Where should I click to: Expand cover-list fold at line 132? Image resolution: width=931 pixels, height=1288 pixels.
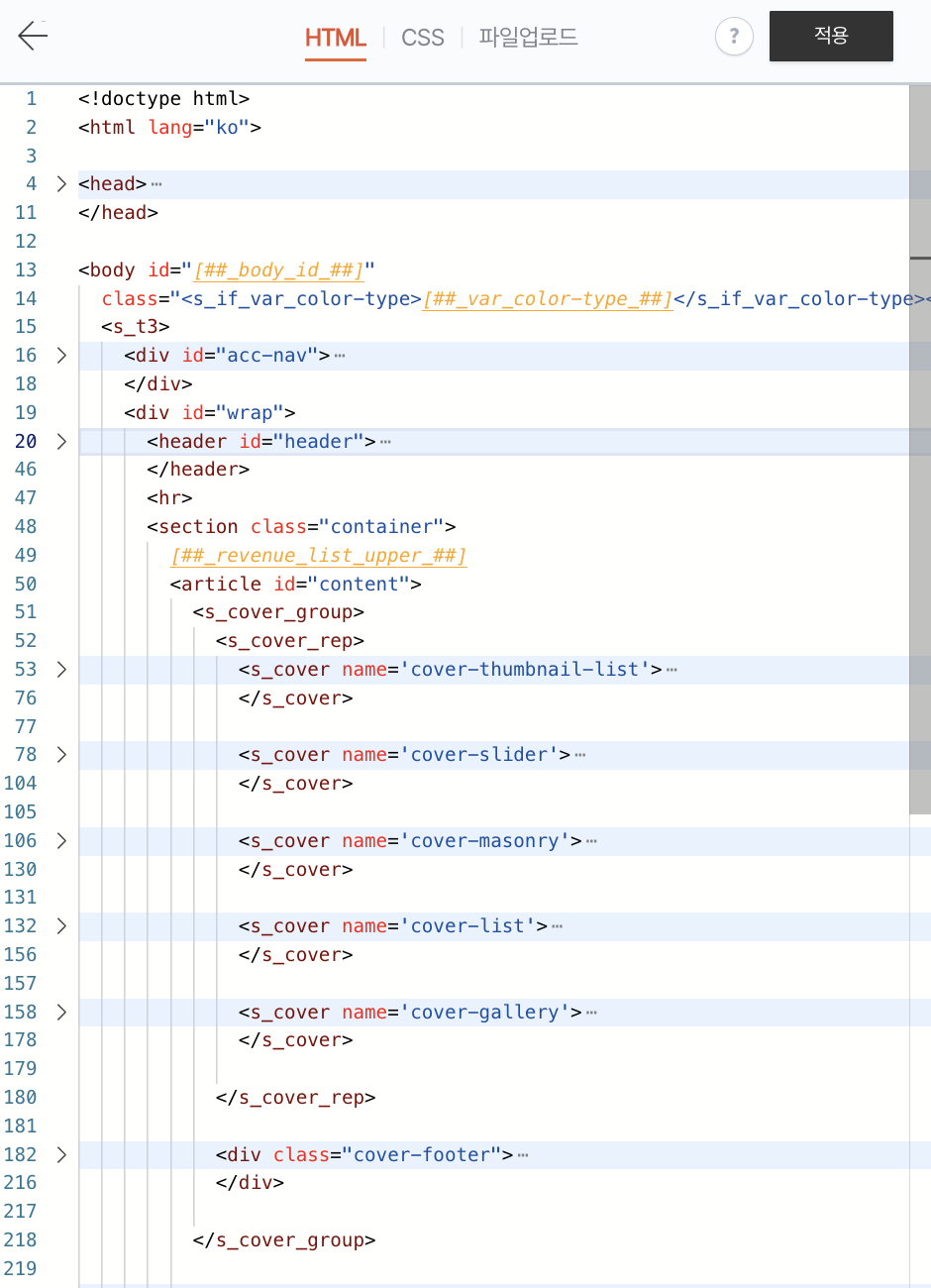[x=61, y=926]
